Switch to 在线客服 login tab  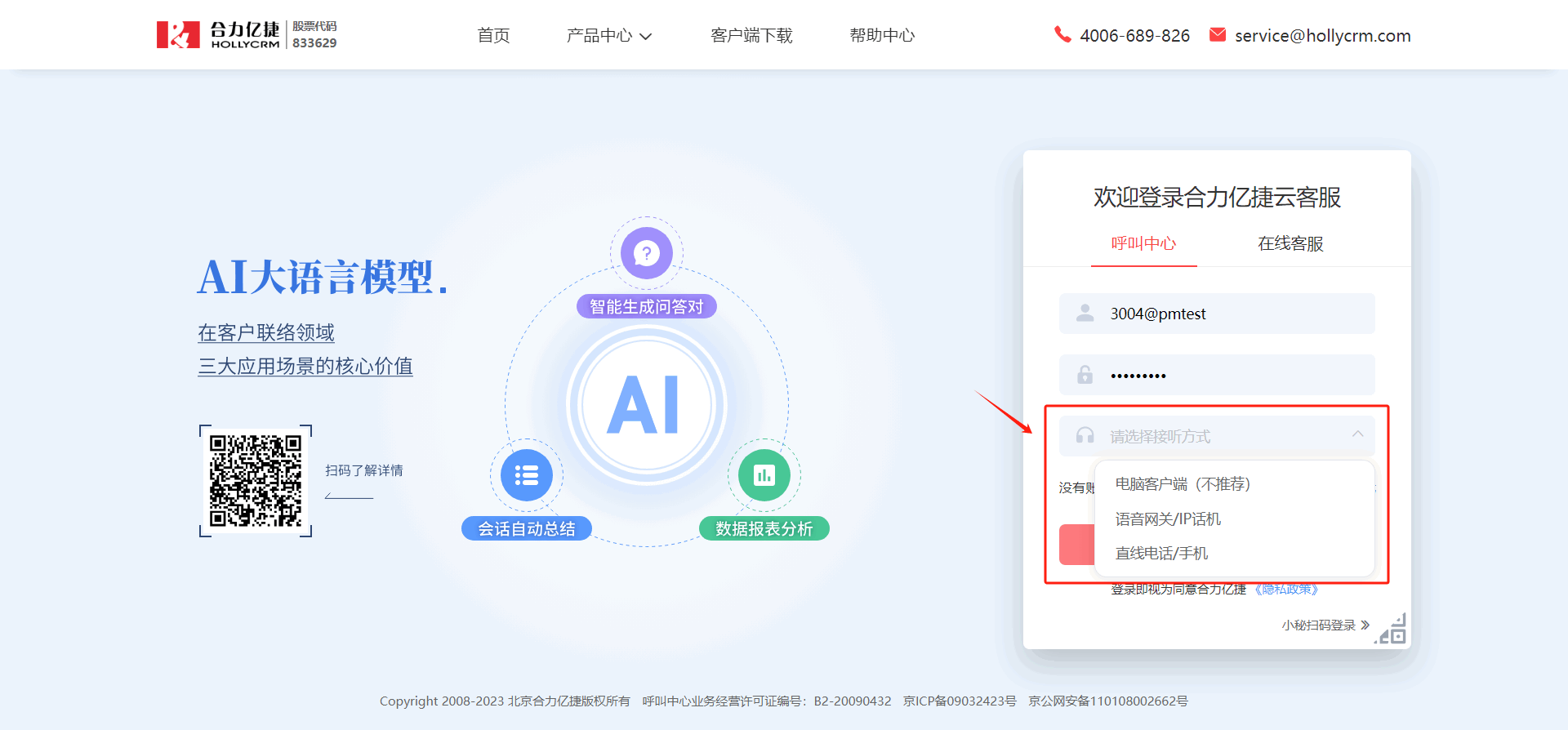[1290, 243]
